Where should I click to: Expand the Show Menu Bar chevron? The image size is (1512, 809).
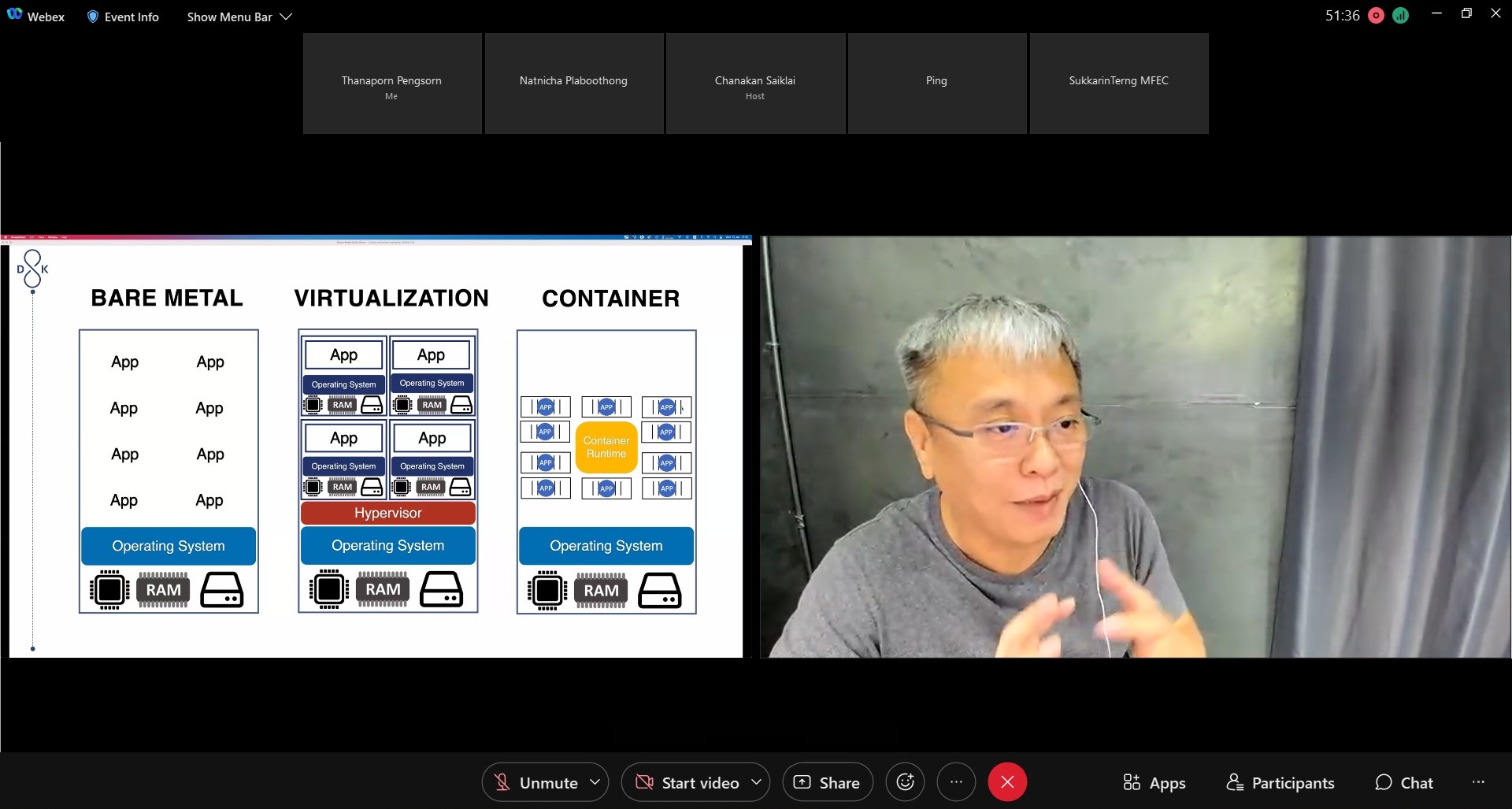(x=286, y=17)
